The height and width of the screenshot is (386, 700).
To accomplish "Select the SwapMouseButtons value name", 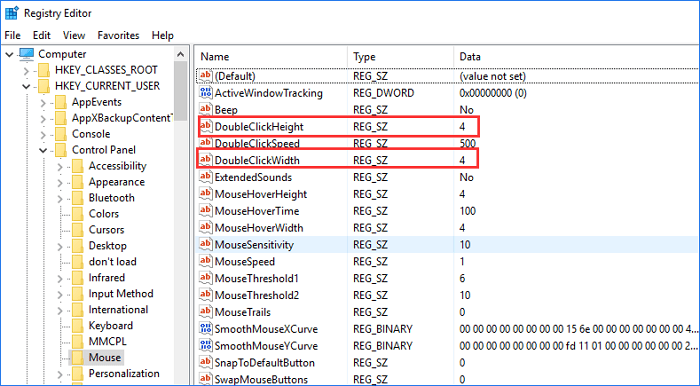I will (x=261, y=379).
